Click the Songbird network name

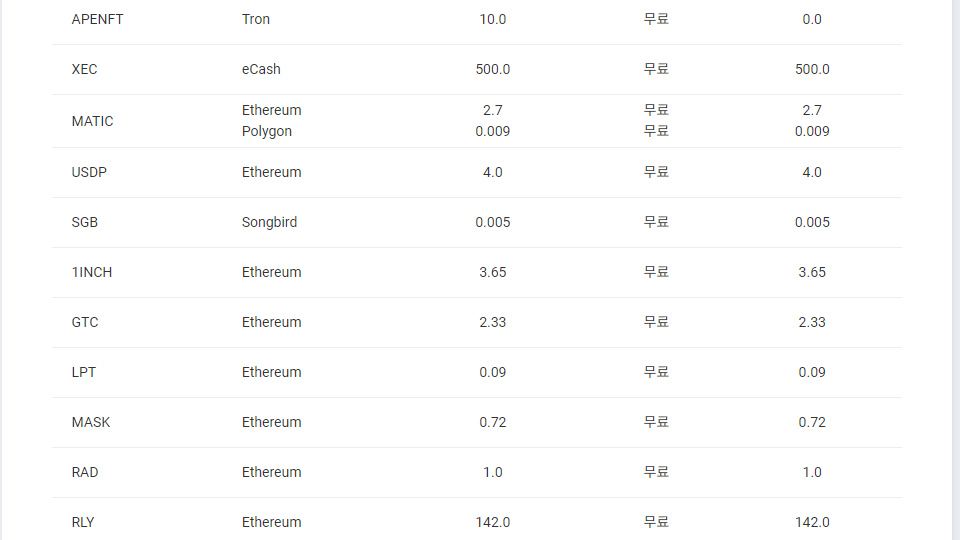point(269,222)
